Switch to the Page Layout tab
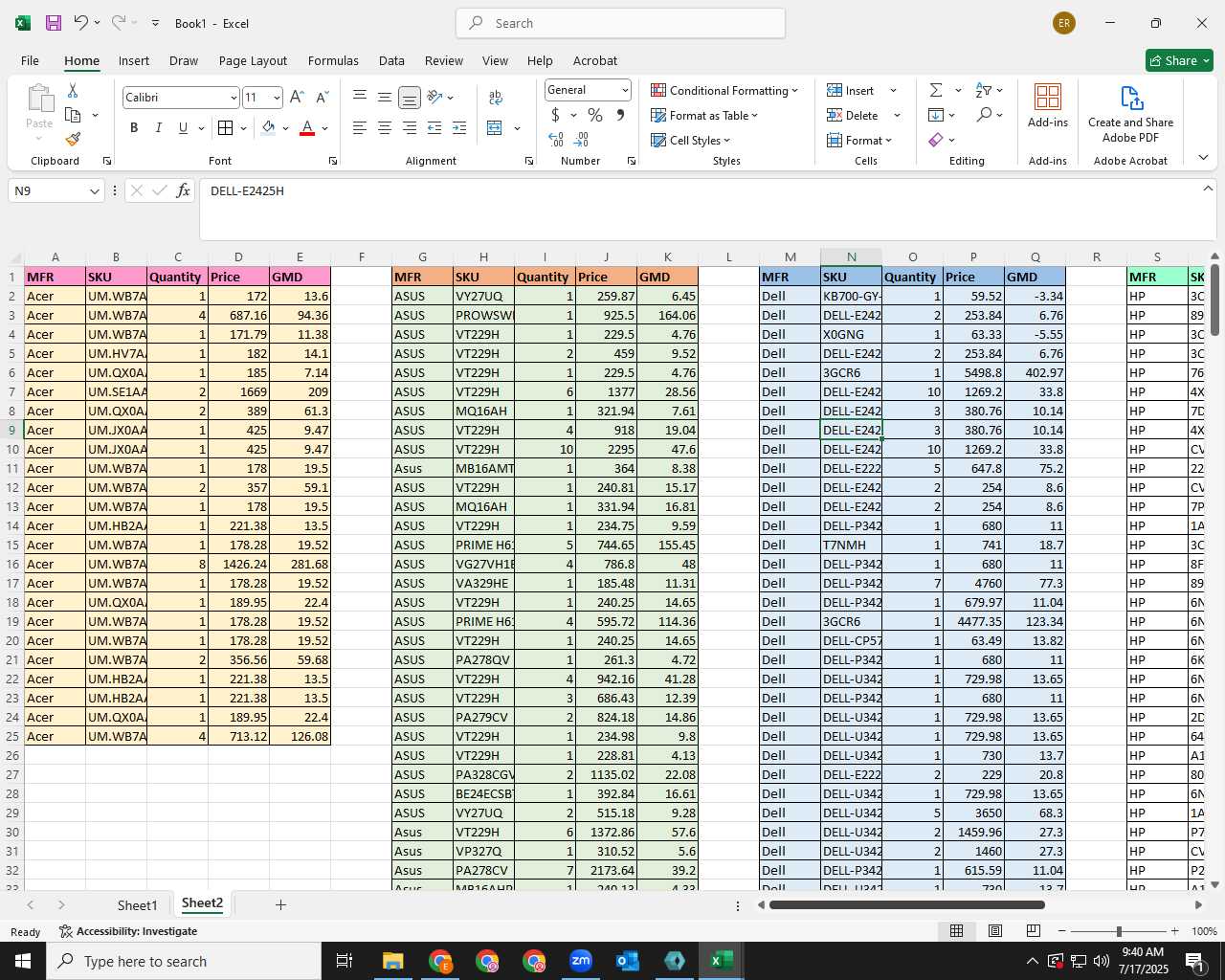The image size is (1225, 980). pos(253,60)
